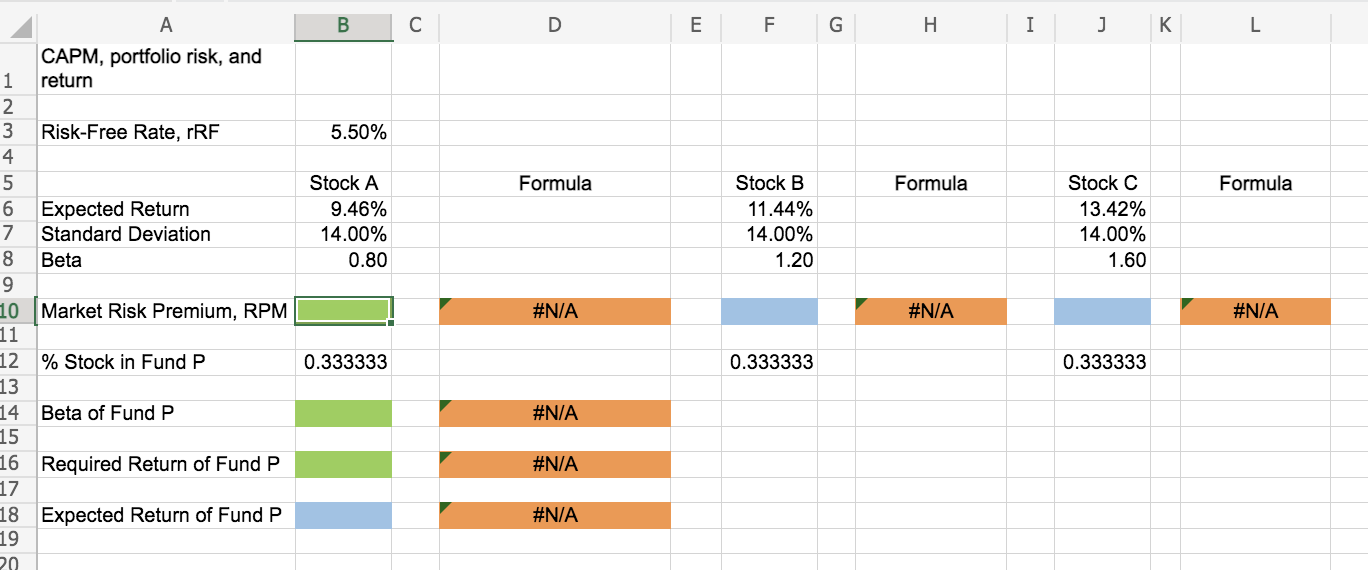Select the green RPM input cell for Stock A

(x=343, y=311)
